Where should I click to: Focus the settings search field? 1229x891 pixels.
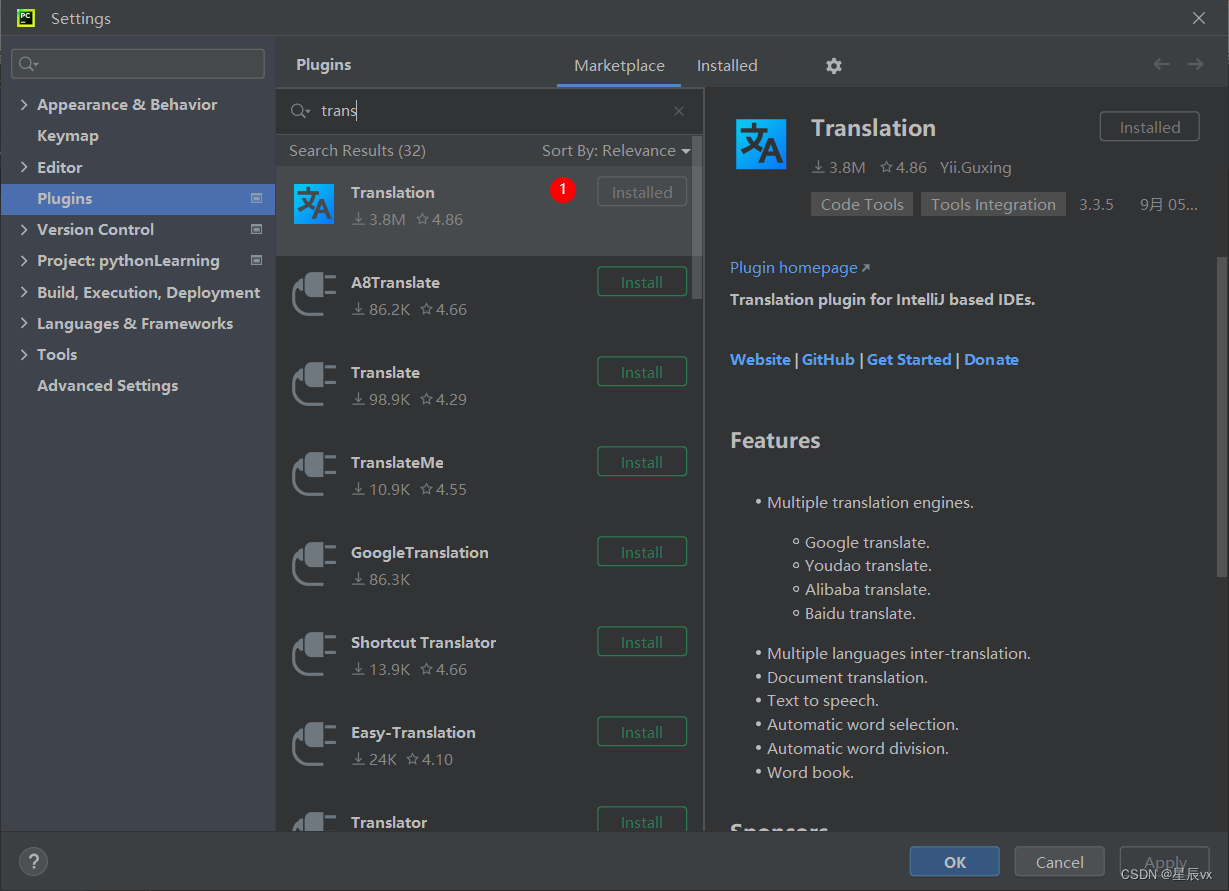pyautogui.click(x=138, y=64)
